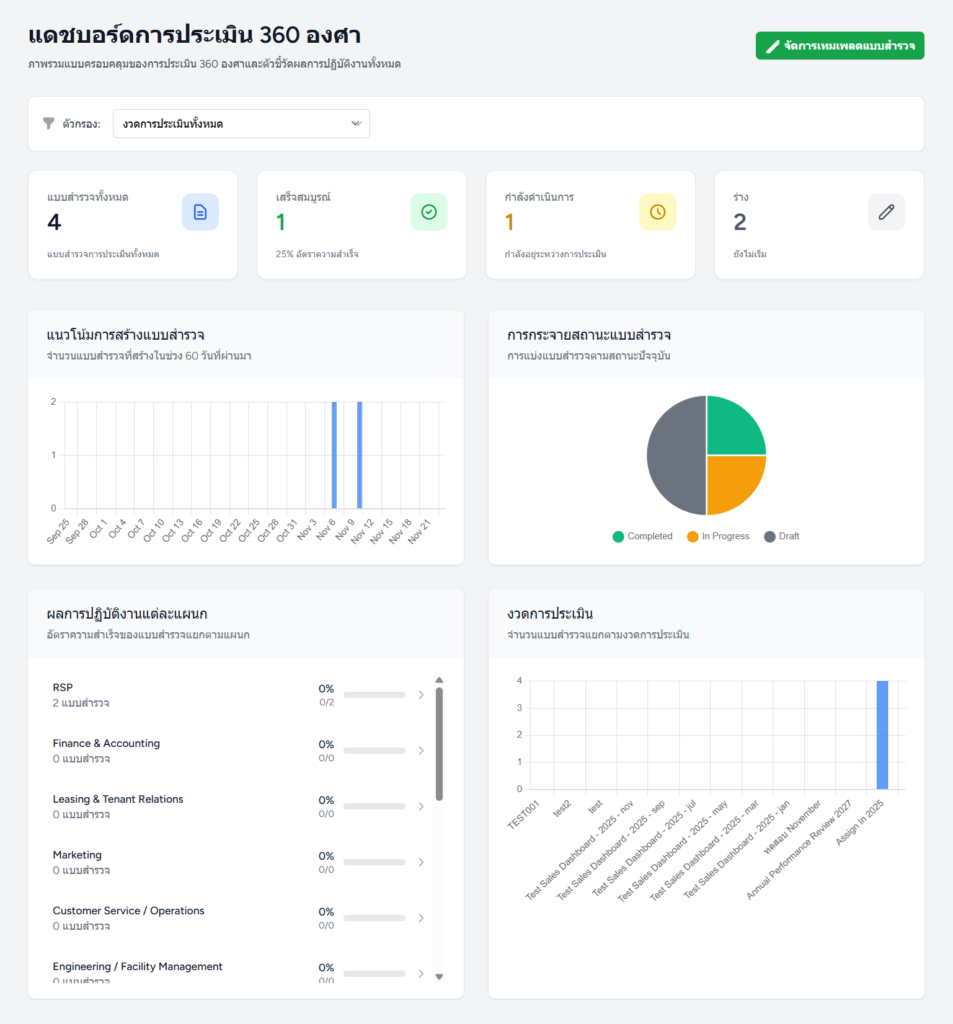Click the manage survey templates button
Viewport: 953px width, 1024px height.
(839, 46)
